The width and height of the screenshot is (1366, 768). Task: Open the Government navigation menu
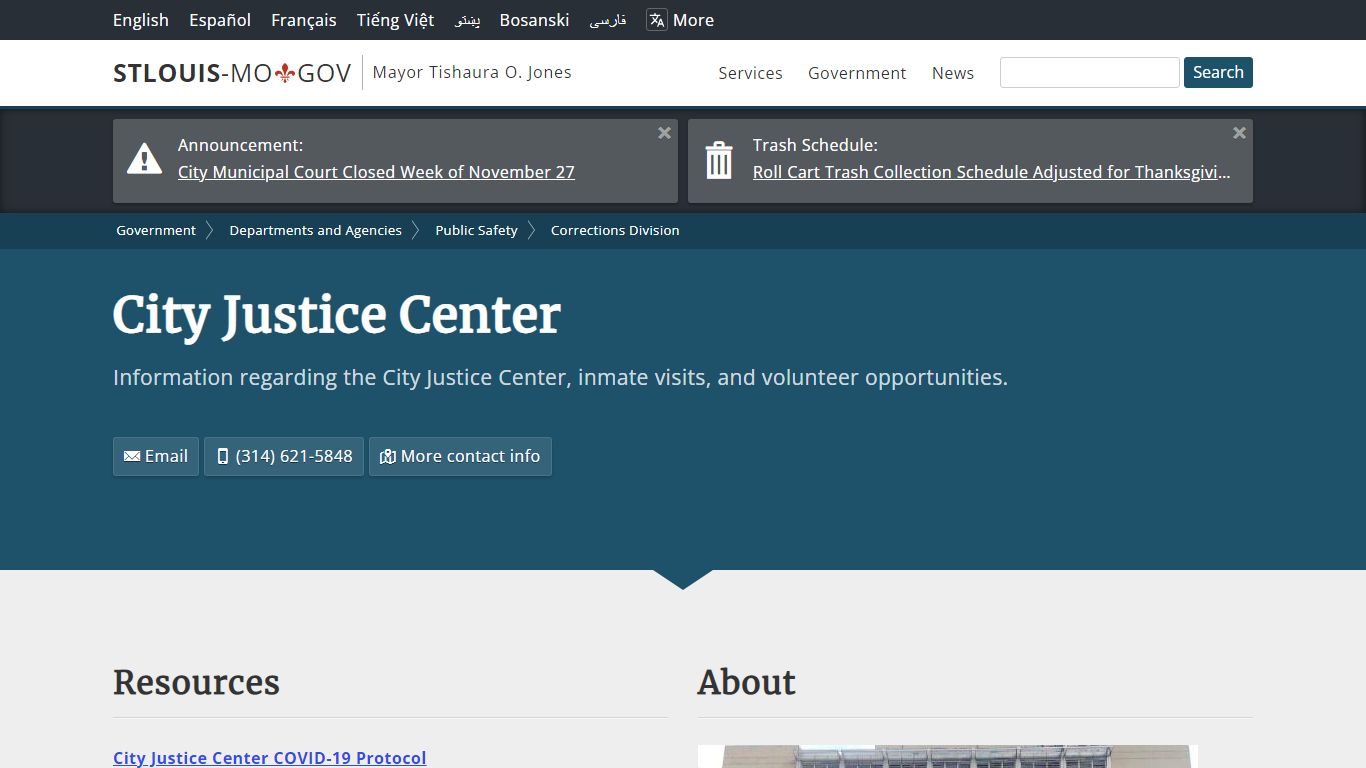pyautogui.click(x=857, y=73)
